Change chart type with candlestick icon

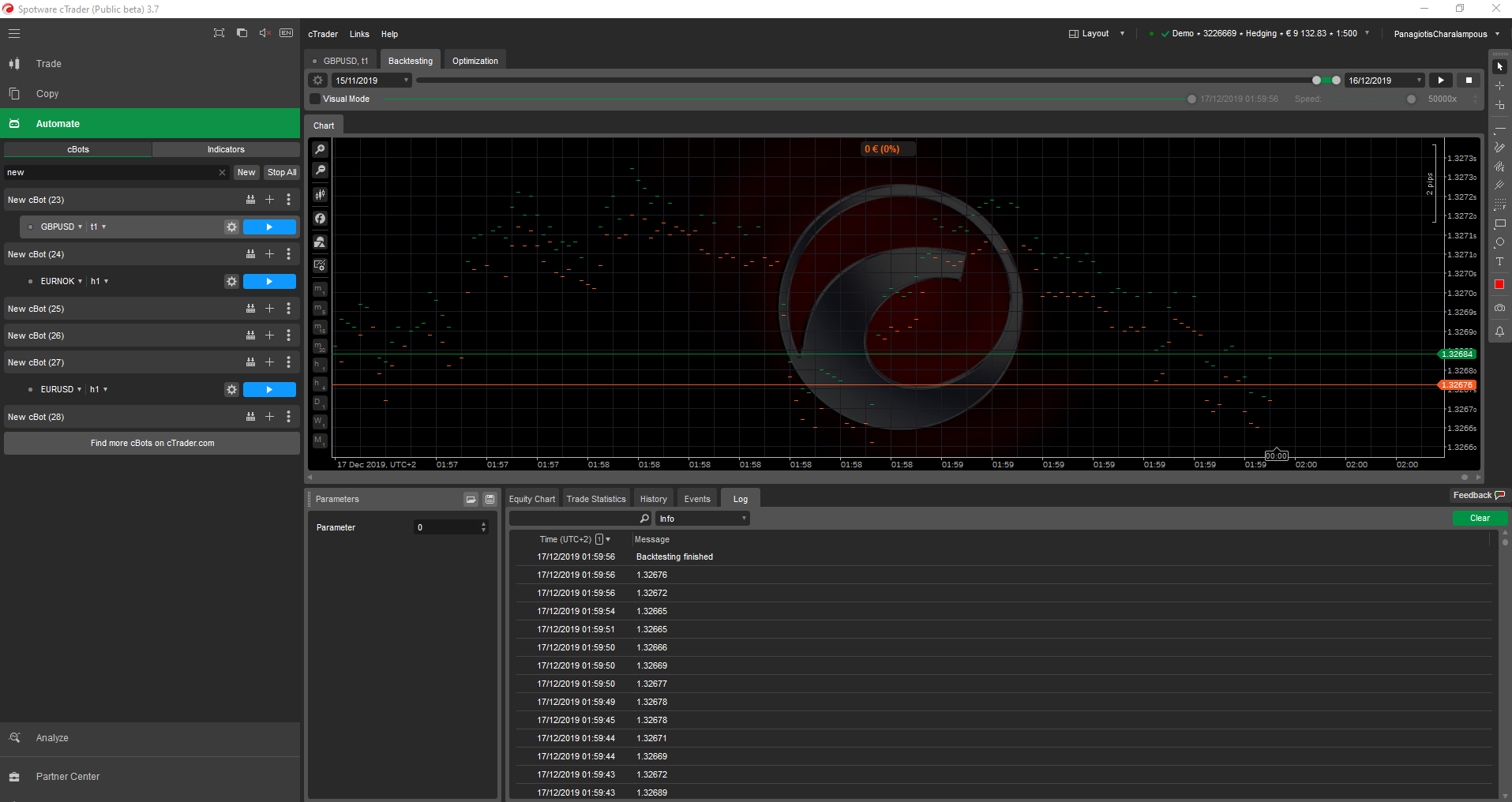320,194
